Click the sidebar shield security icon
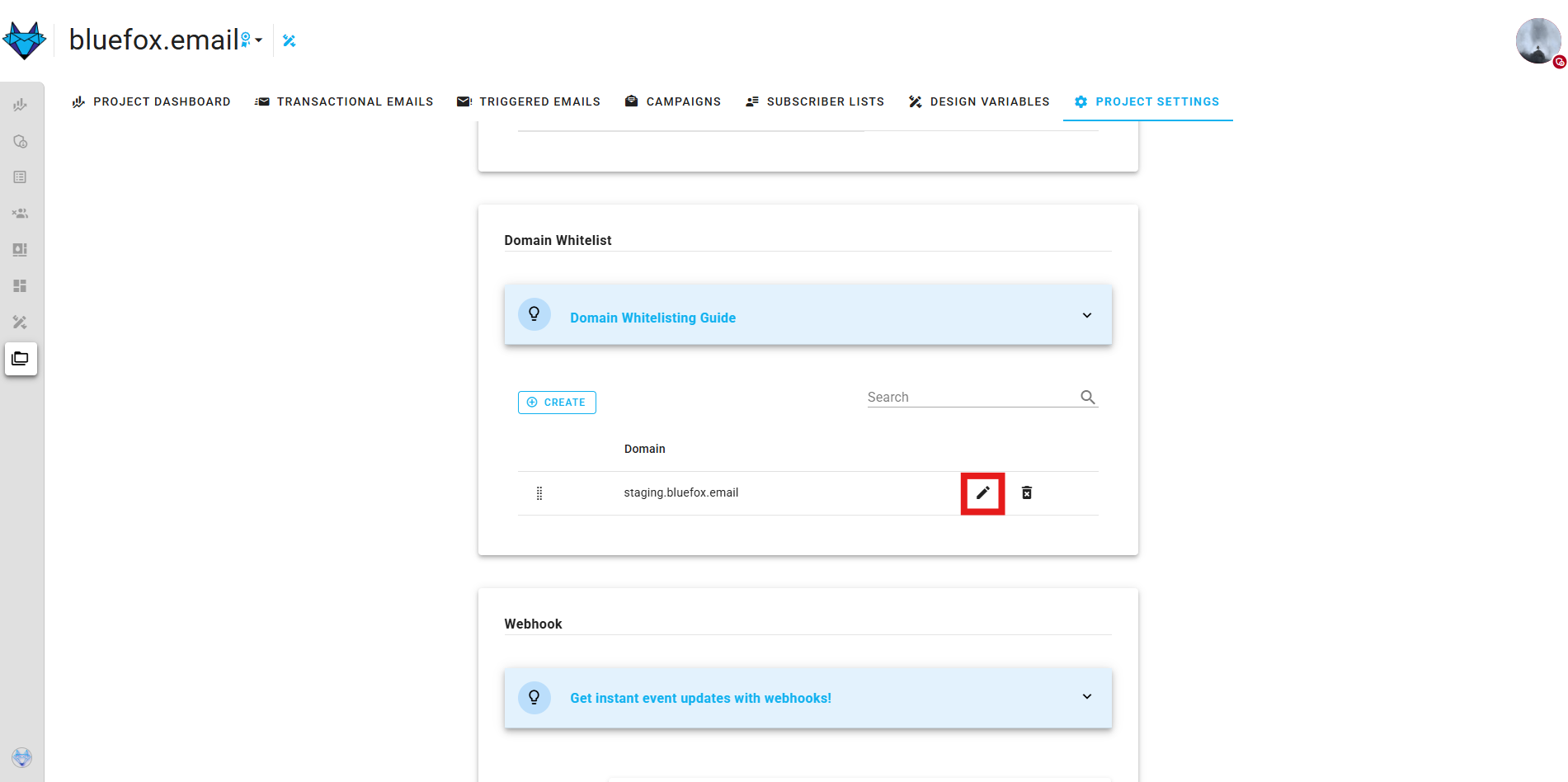 [x=21, y=141]
